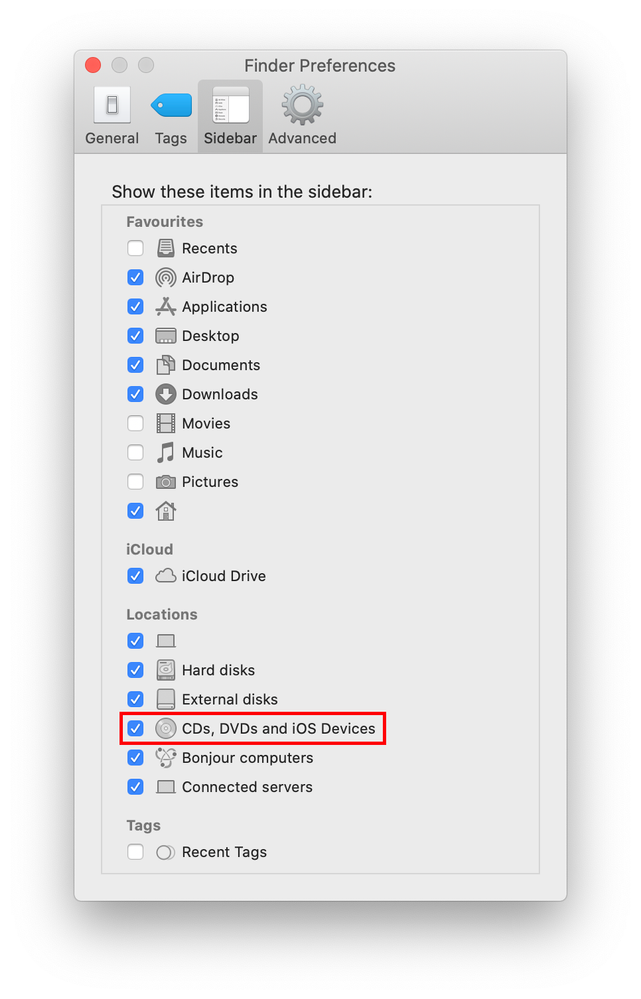Tick the Movies checkbox
Viewport: 641px width, 999px height.
pos(136,423)
